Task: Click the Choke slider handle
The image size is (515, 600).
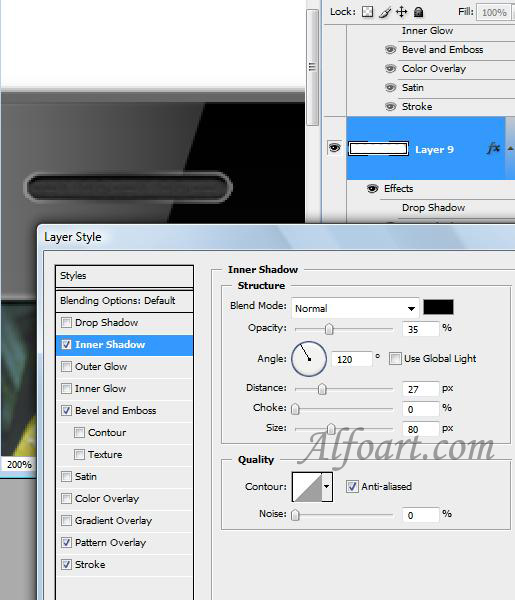Action: pyautogui.click(x=295, y=409)
